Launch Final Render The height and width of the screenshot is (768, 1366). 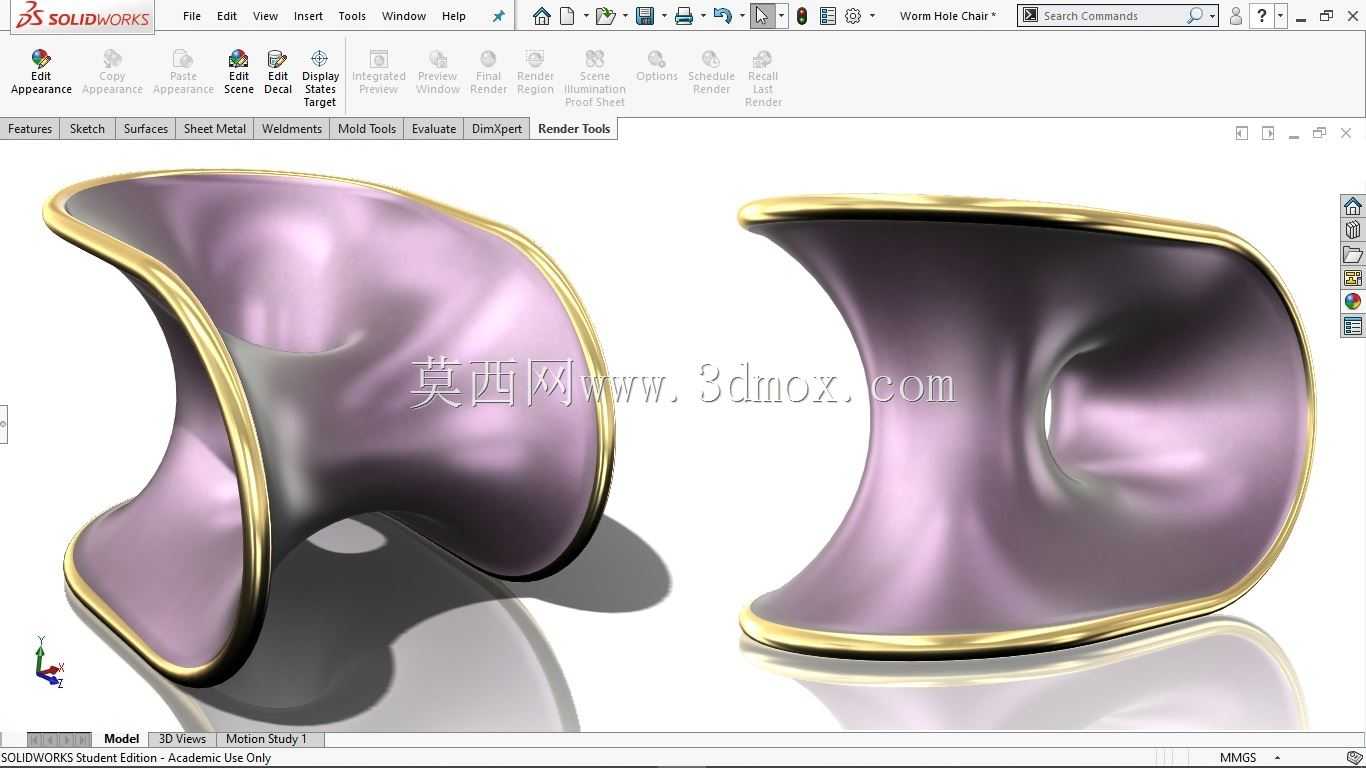tap(488, 73)
